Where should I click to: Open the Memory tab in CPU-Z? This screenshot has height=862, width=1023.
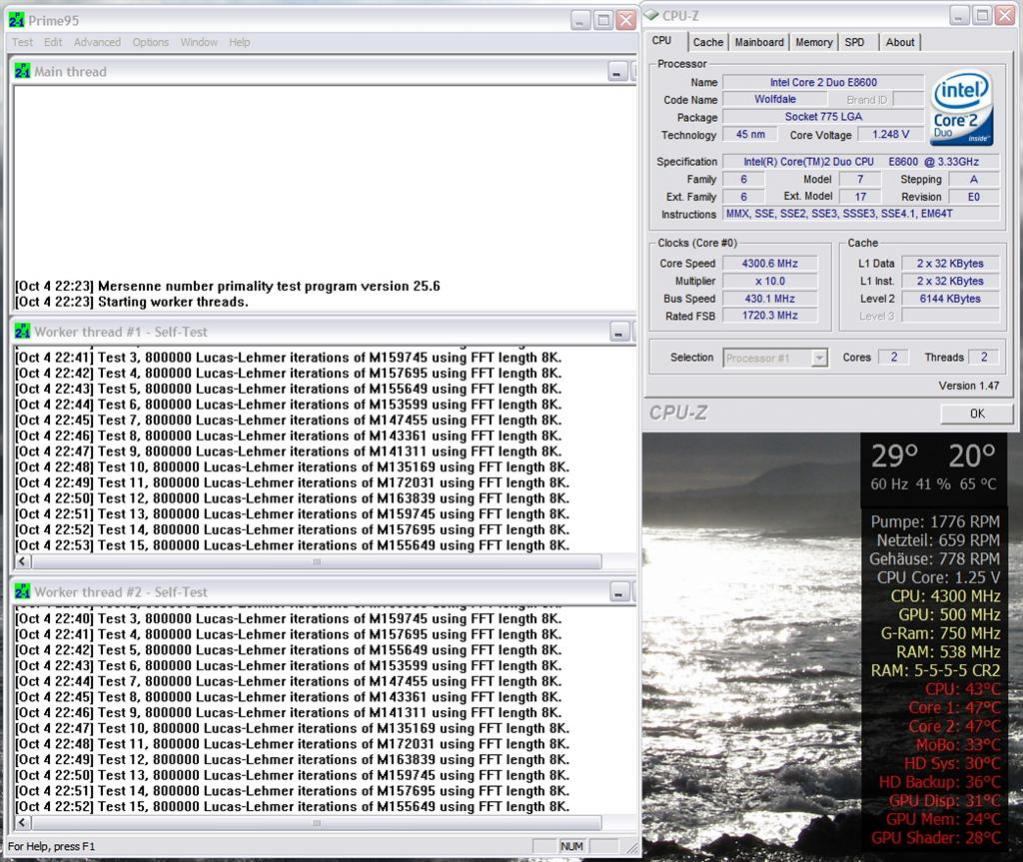tap(814, 42)
